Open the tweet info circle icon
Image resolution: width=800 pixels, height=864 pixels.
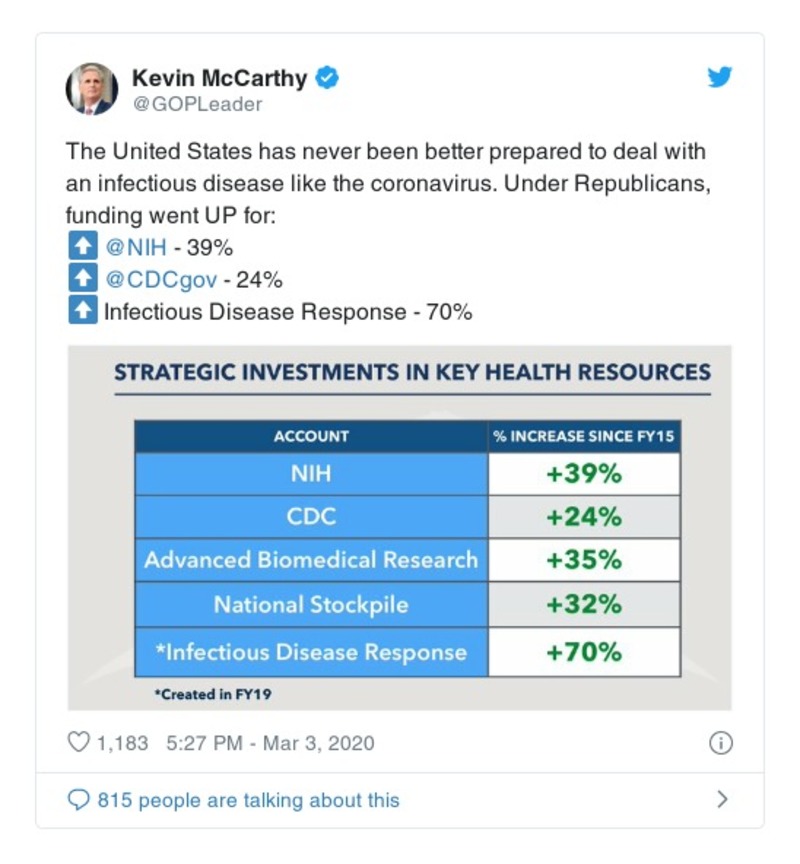[x=720, y=742]
